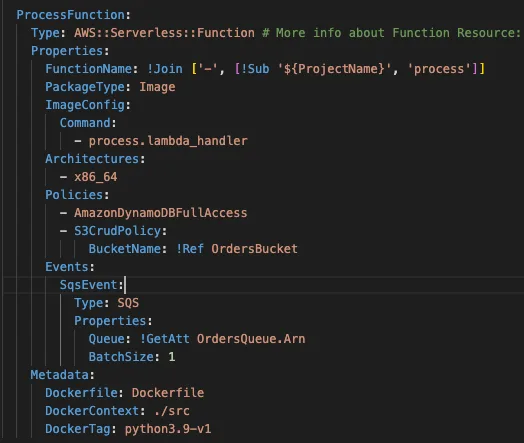Click the ImageConfig key
This screenshot has width=524, height=443.
point(85,105)
